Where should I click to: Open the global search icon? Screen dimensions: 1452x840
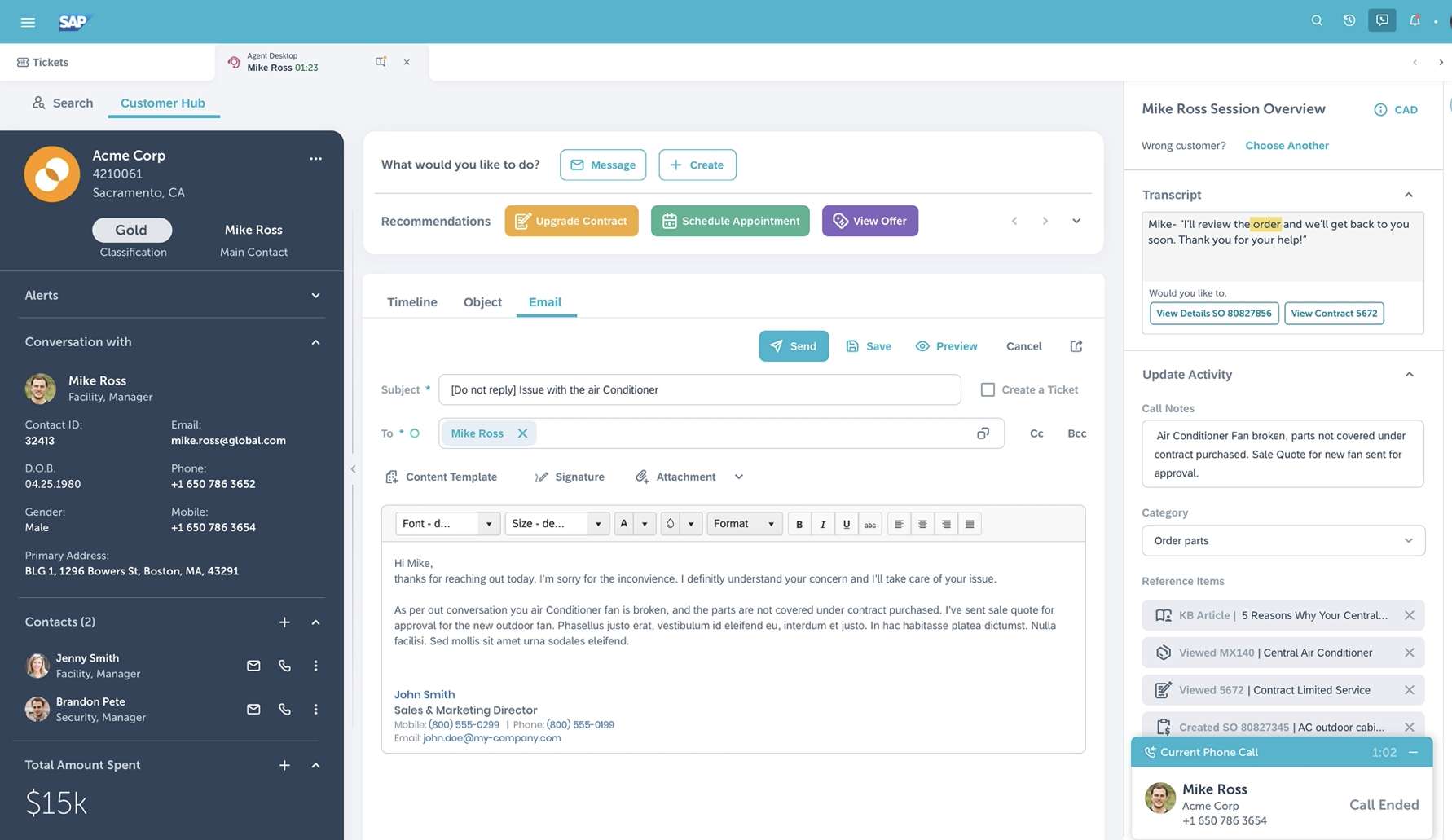(x=1317, y=20)
